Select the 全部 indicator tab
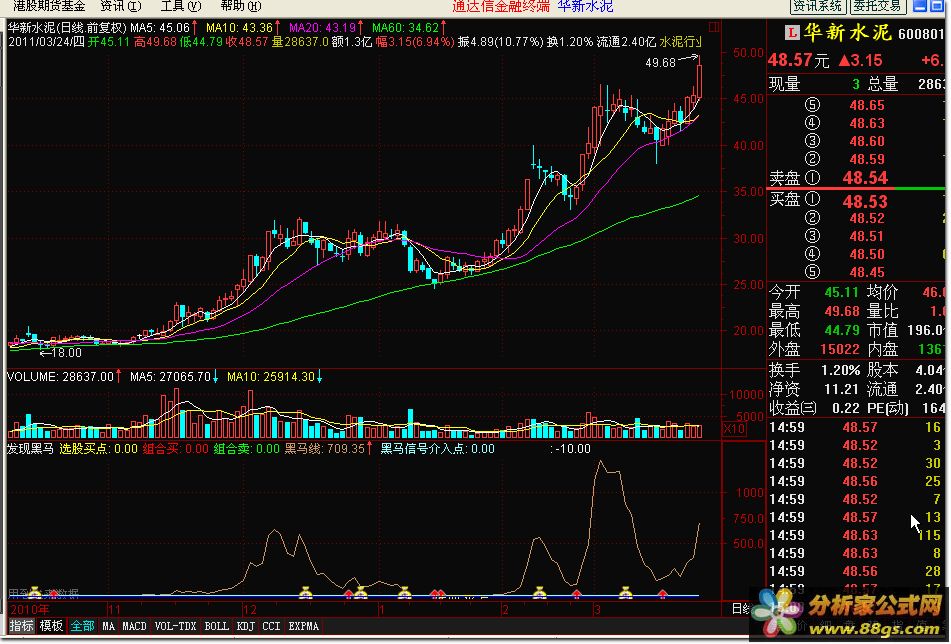951x644 pixels. coord(82,626)
